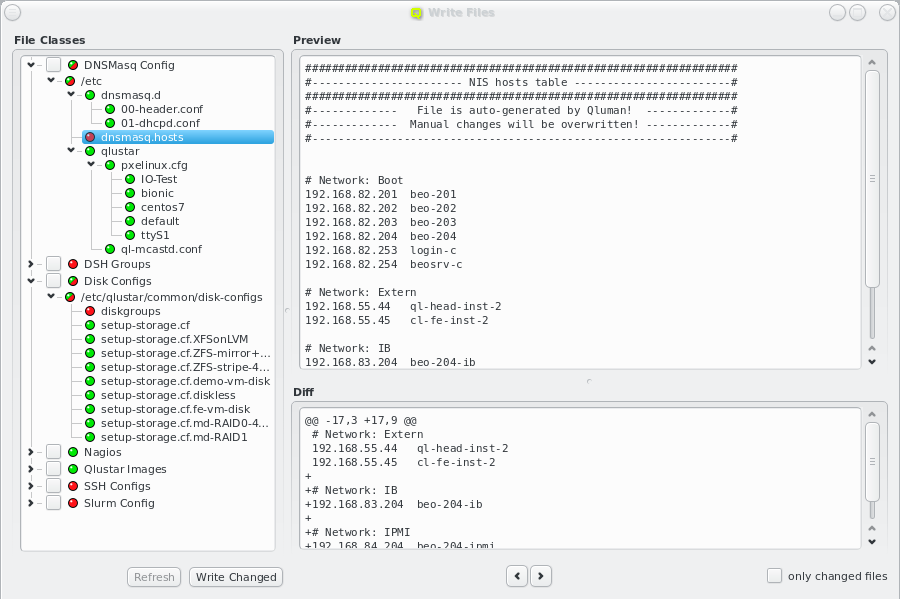Collapse the pxelinux.cfg tree node
900x599 pixels.
click(91, 165)
